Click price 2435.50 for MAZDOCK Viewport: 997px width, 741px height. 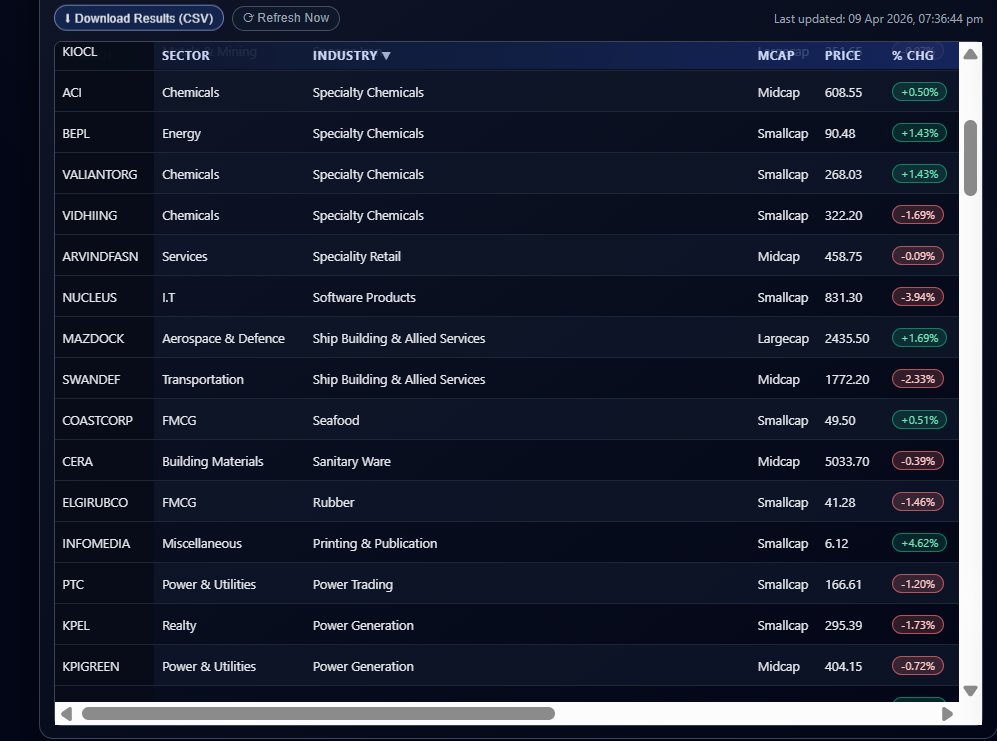(846, 338)
